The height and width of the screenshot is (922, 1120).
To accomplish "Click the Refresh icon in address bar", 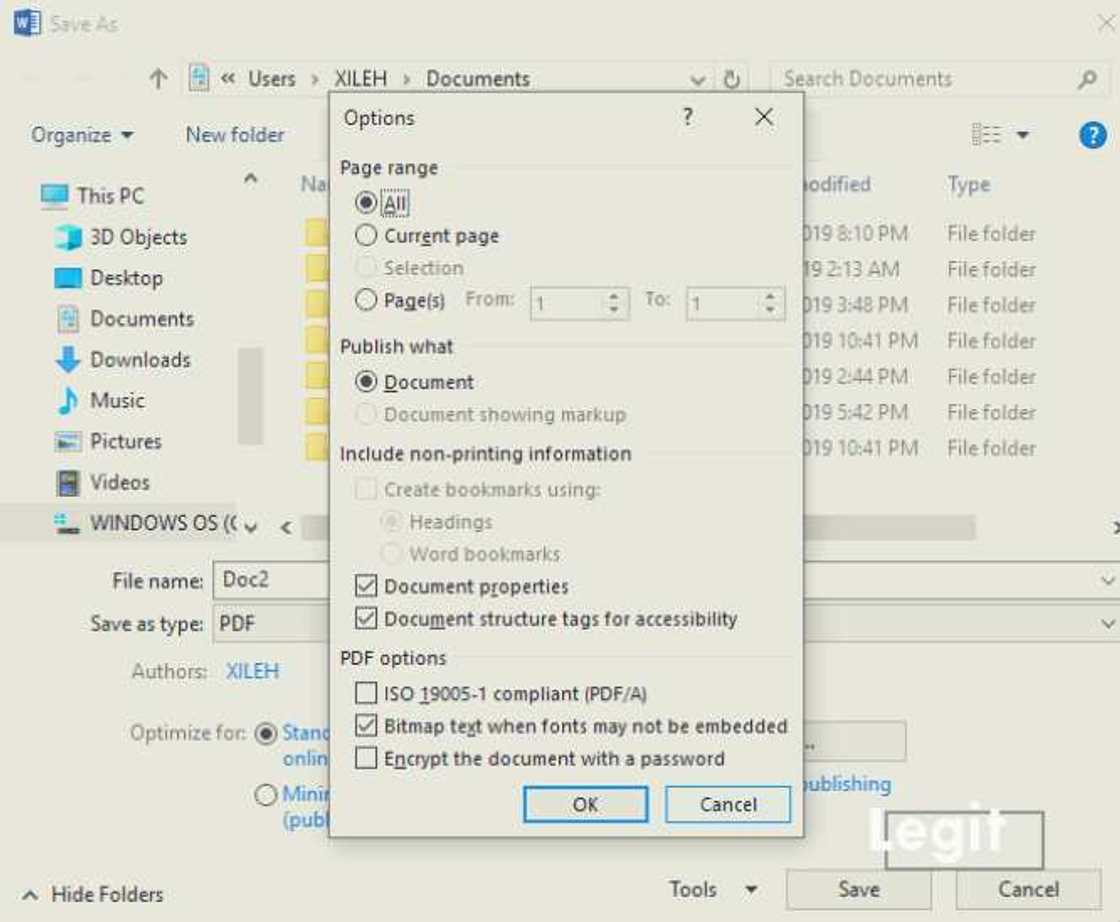I will [732, 80].
